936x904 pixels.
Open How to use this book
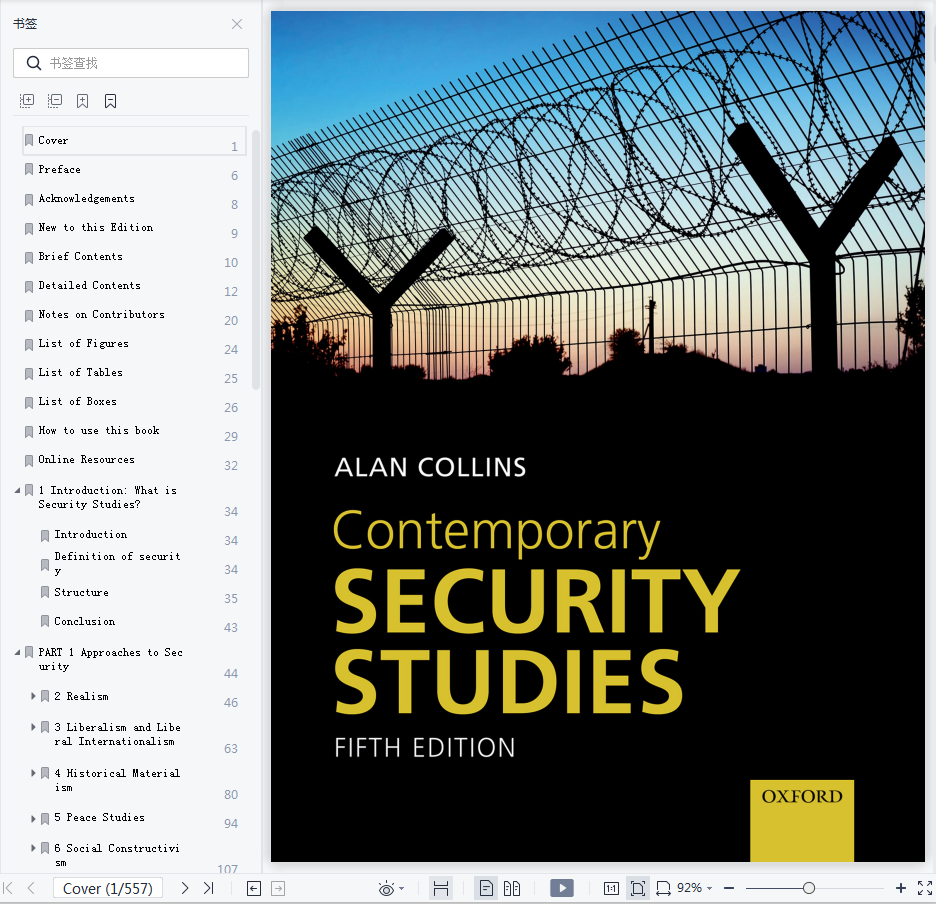click(134, 431)
